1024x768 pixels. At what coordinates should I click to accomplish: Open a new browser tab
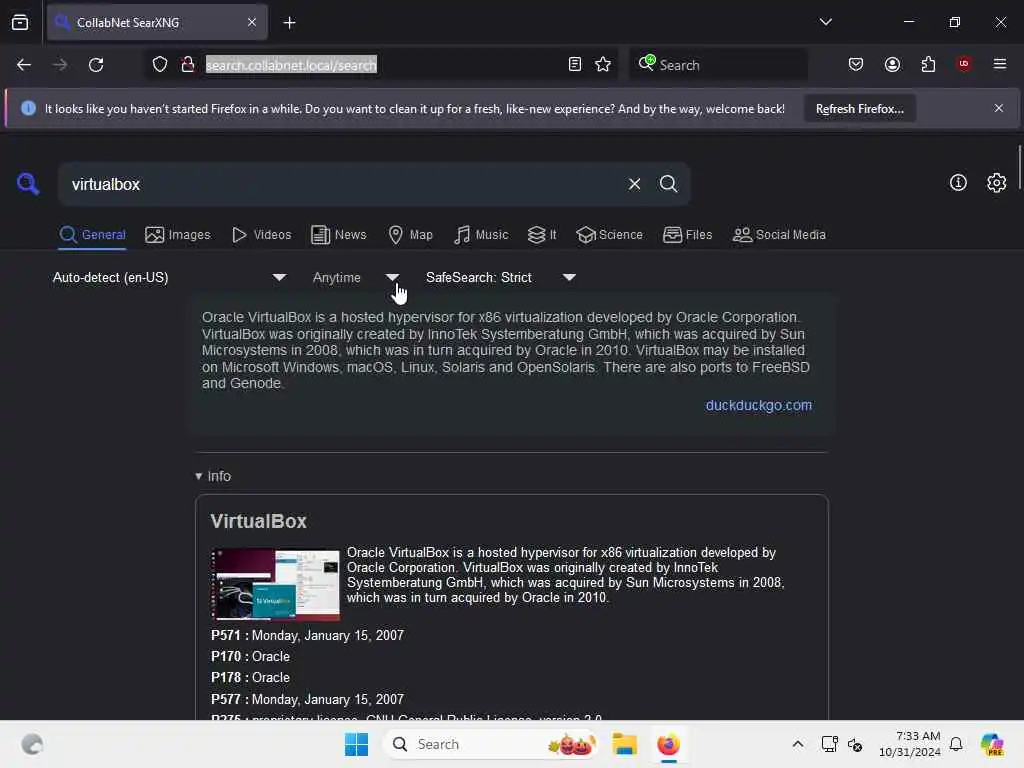(x=289, y=23)
